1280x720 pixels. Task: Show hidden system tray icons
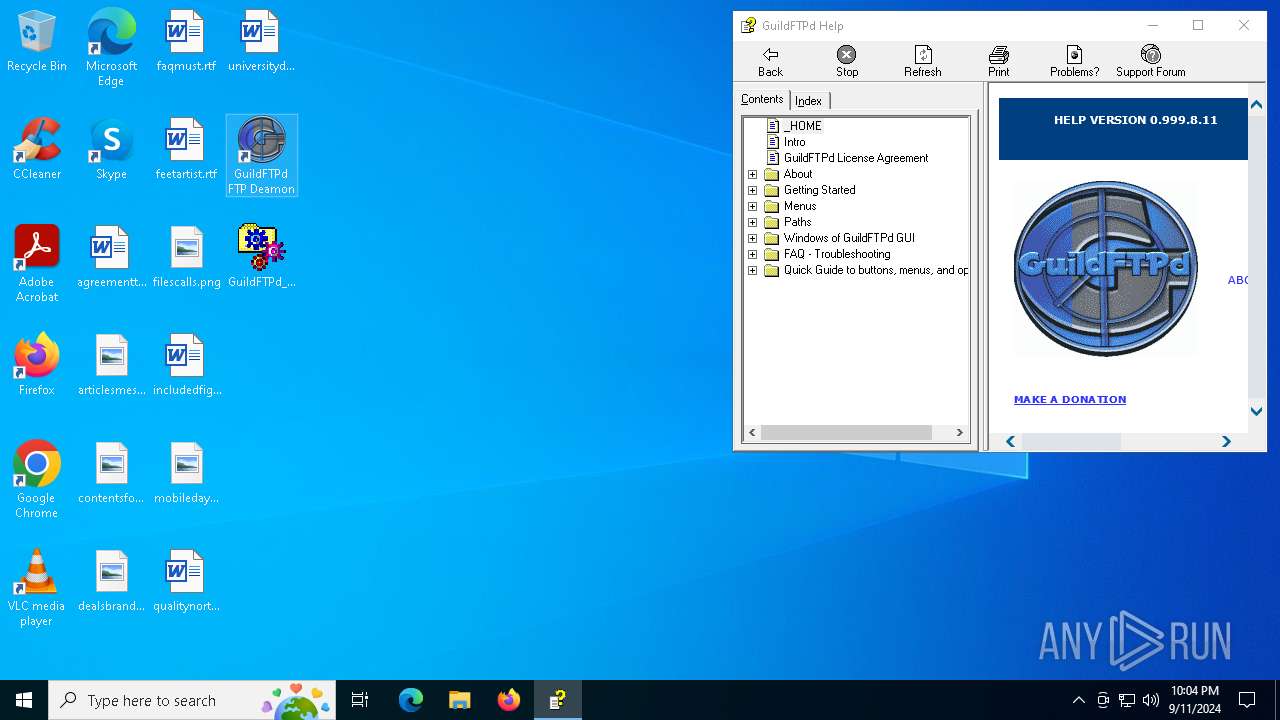(x=1078, y=700)
